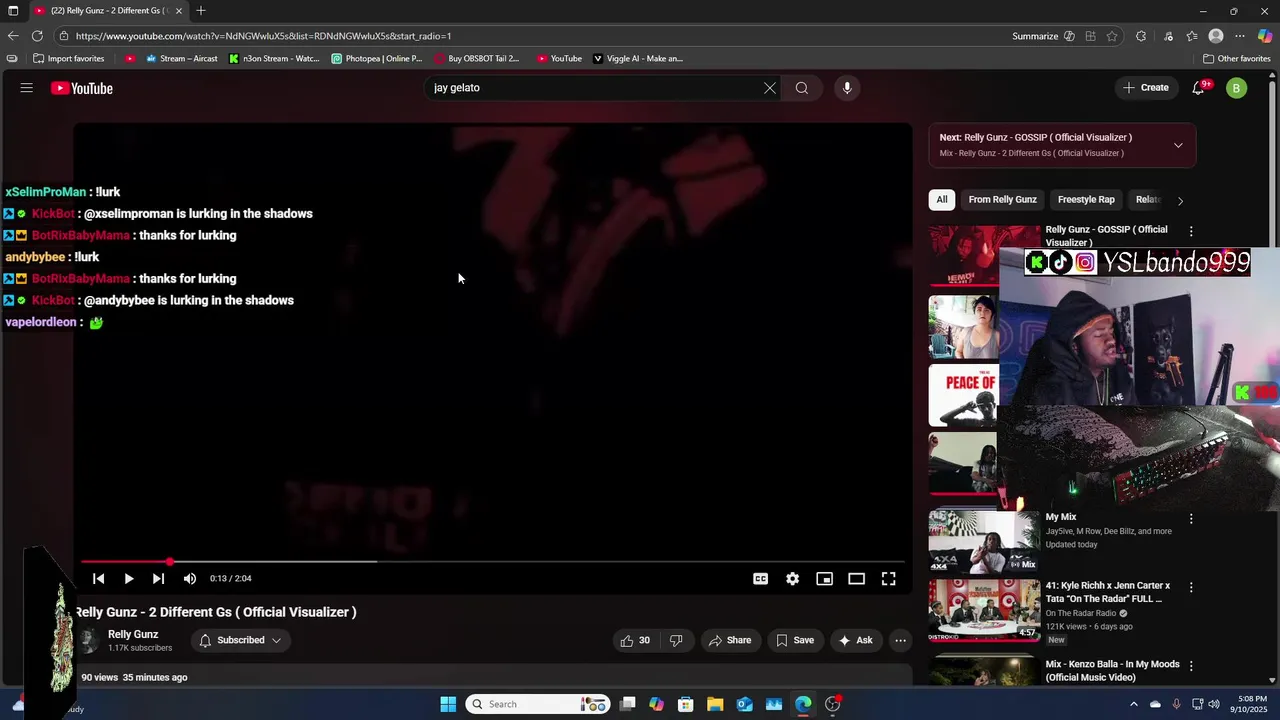This screenshot has height=720, width=1280.
Task: Close the Relly Gunz tab
Action: click(x=179, y=10)
